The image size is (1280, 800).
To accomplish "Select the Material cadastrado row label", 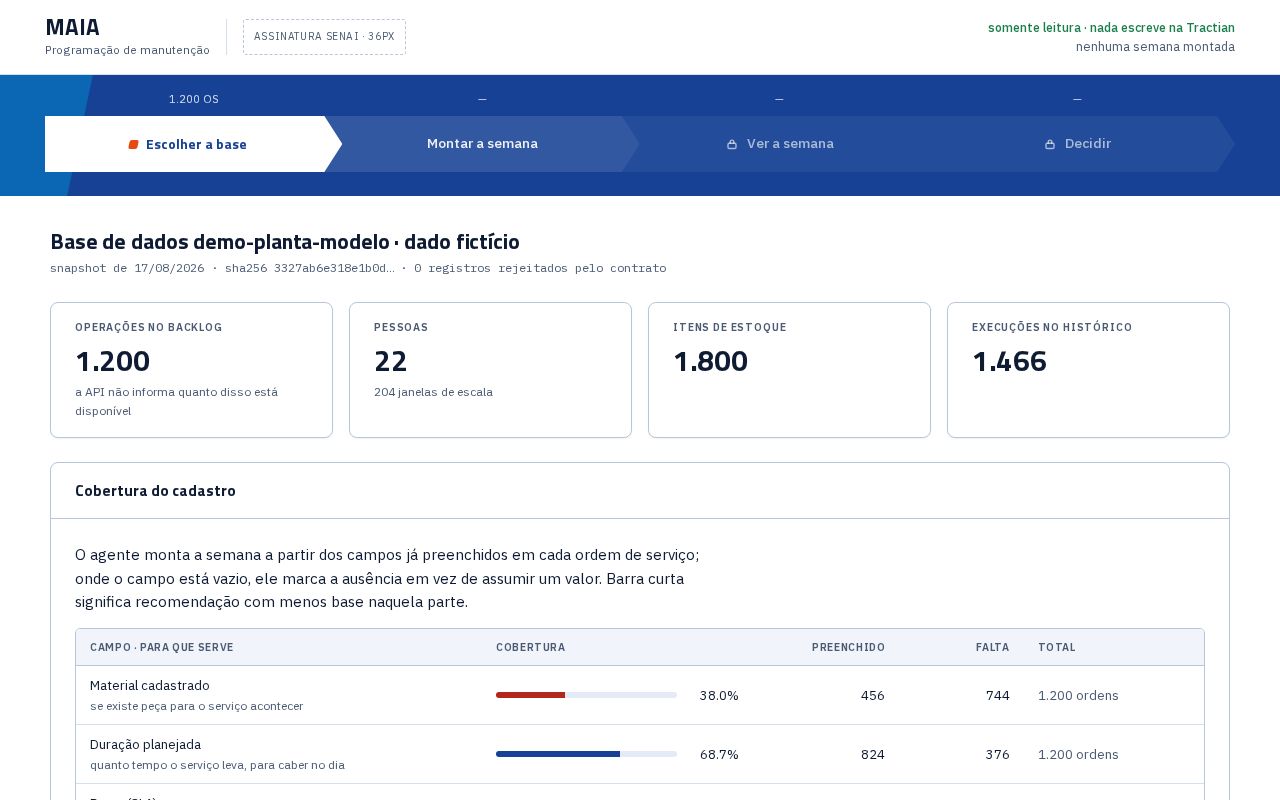I will click(x=150, y=686).
